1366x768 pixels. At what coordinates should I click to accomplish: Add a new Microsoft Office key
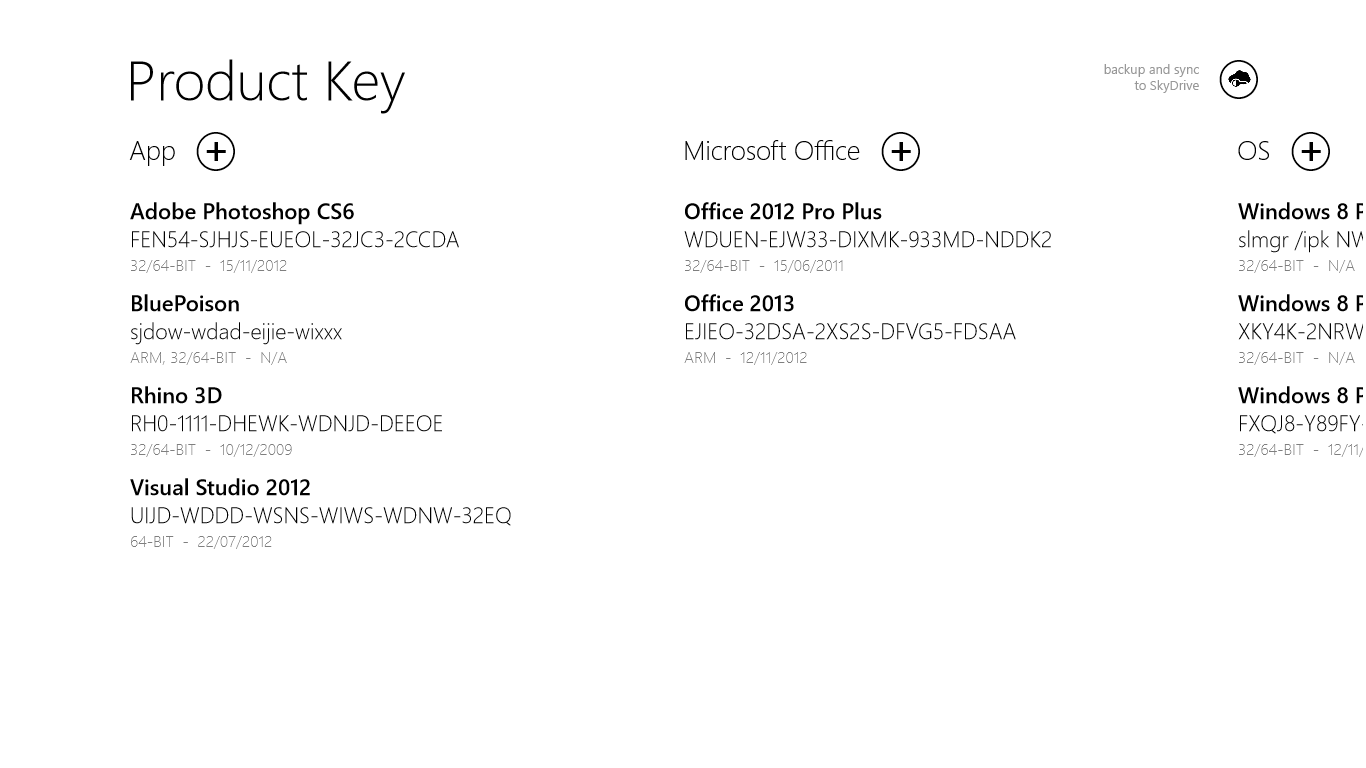(901, 152)
